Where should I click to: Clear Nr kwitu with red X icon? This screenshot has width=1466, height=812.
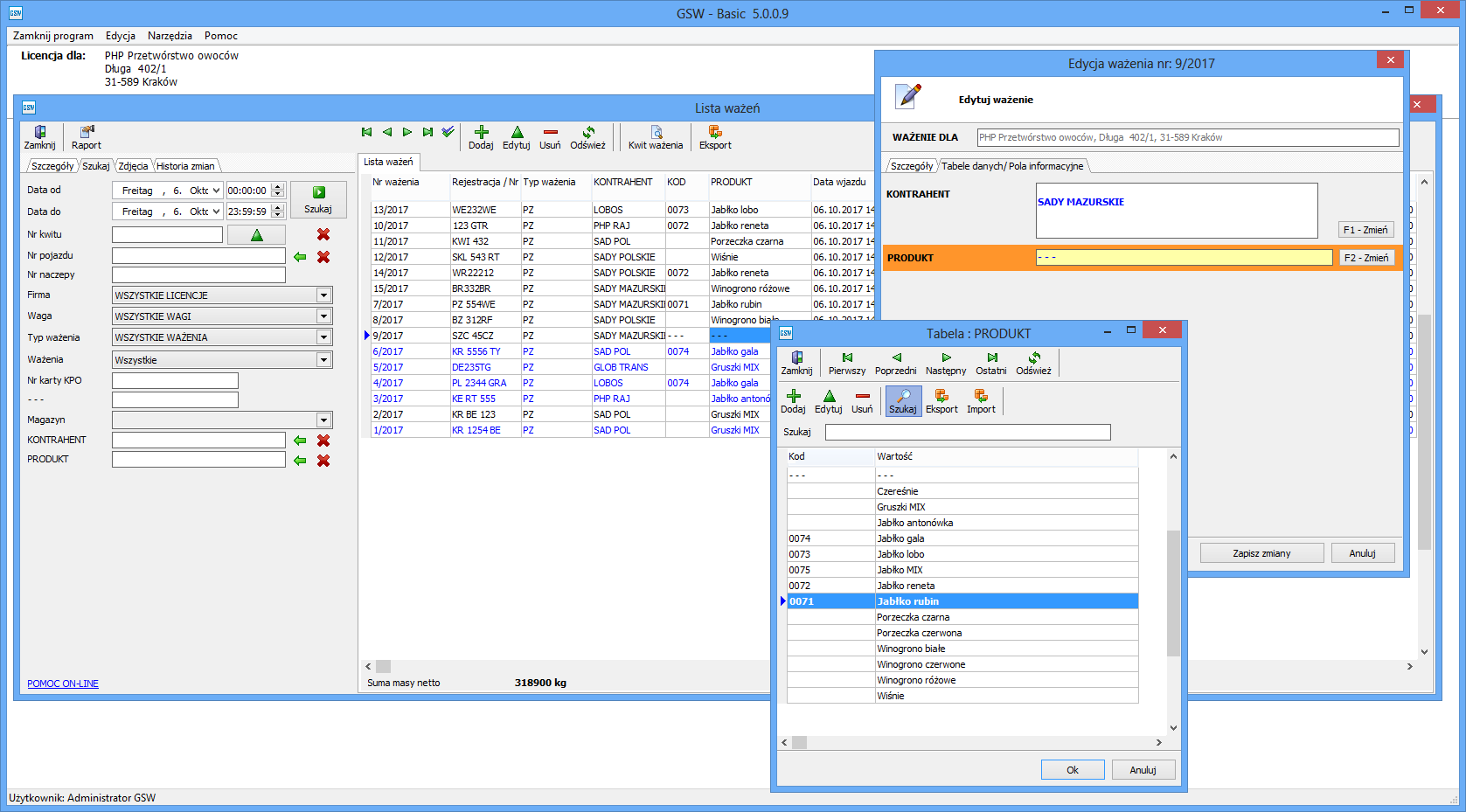[x=323, y=234]
